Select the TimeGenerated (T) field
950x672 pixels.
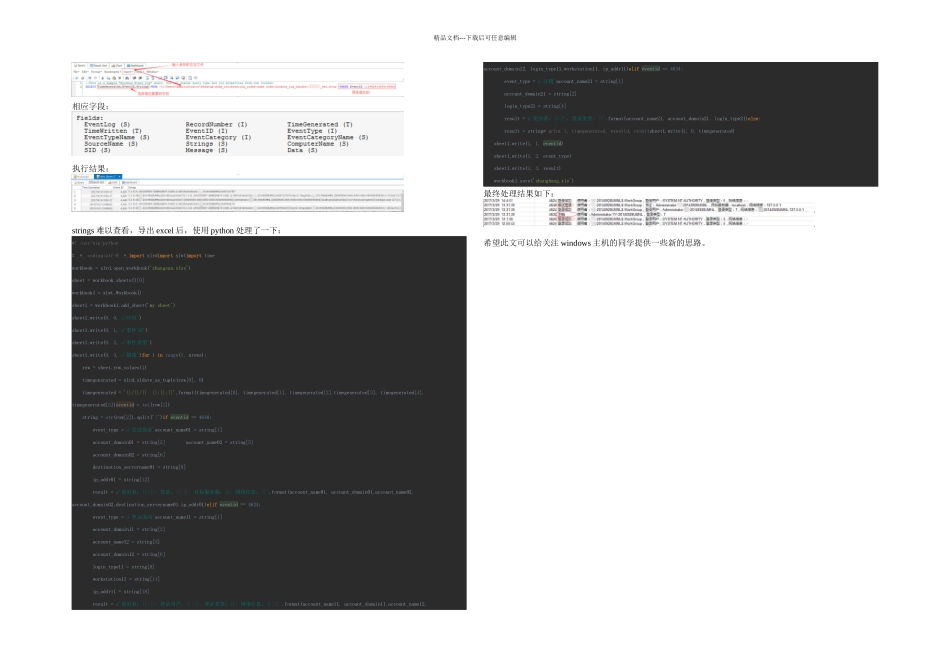click(320, 124)
